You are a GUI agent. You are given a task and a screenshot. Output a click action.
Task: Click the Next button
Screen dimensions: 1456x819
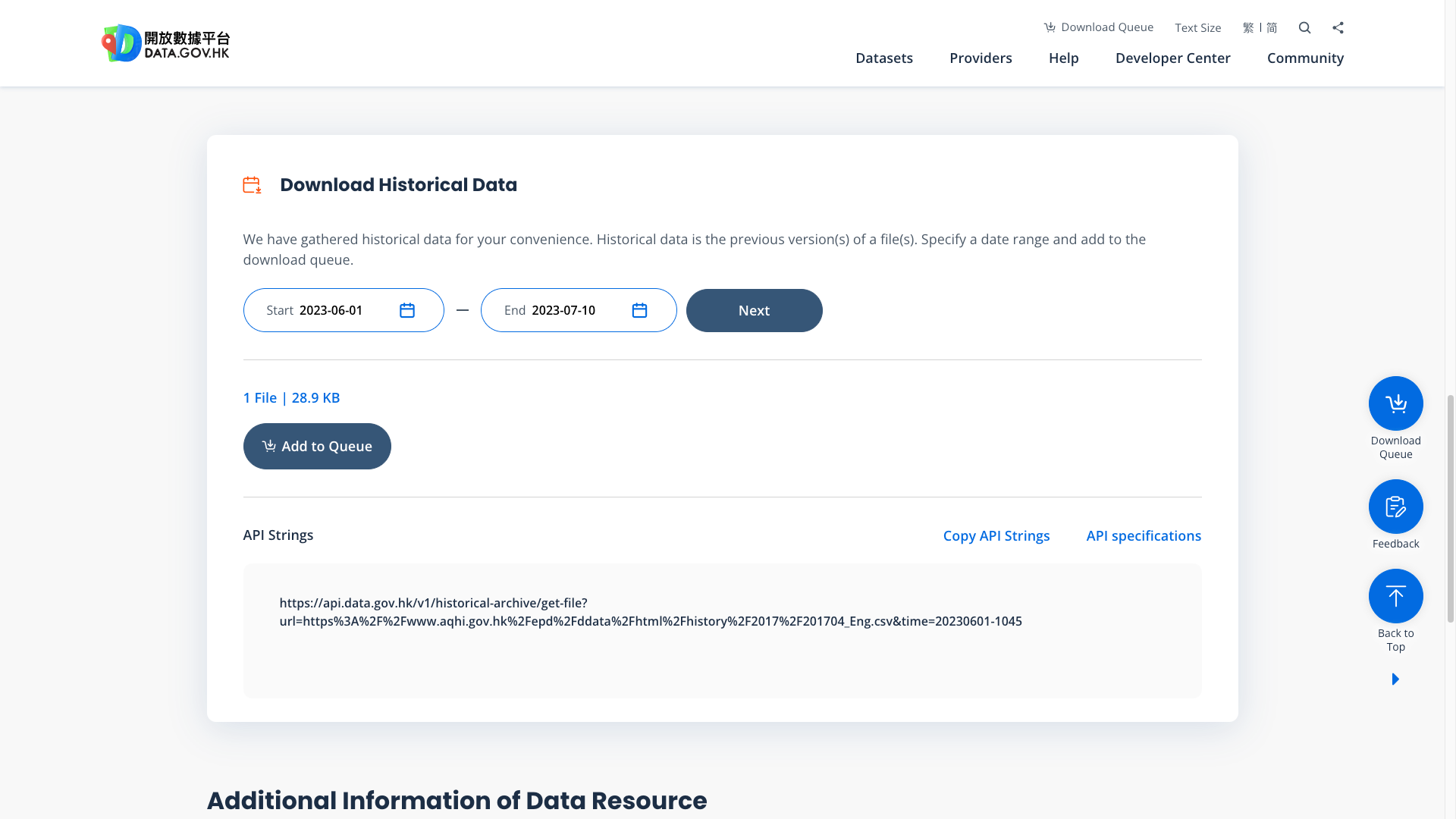coord(754,310)
